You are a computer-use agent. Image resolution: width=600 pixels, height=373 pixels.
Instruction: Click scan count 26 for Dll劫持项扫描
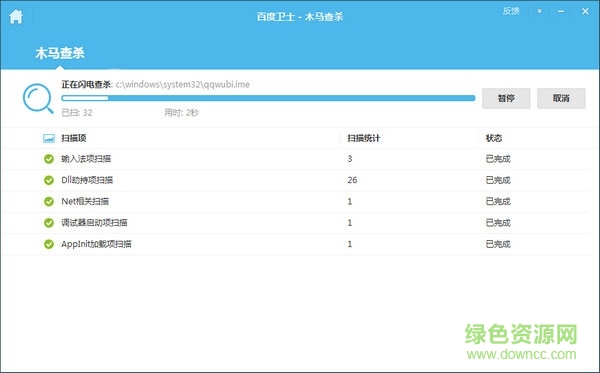pyautogui.click(x=352, y=180)
